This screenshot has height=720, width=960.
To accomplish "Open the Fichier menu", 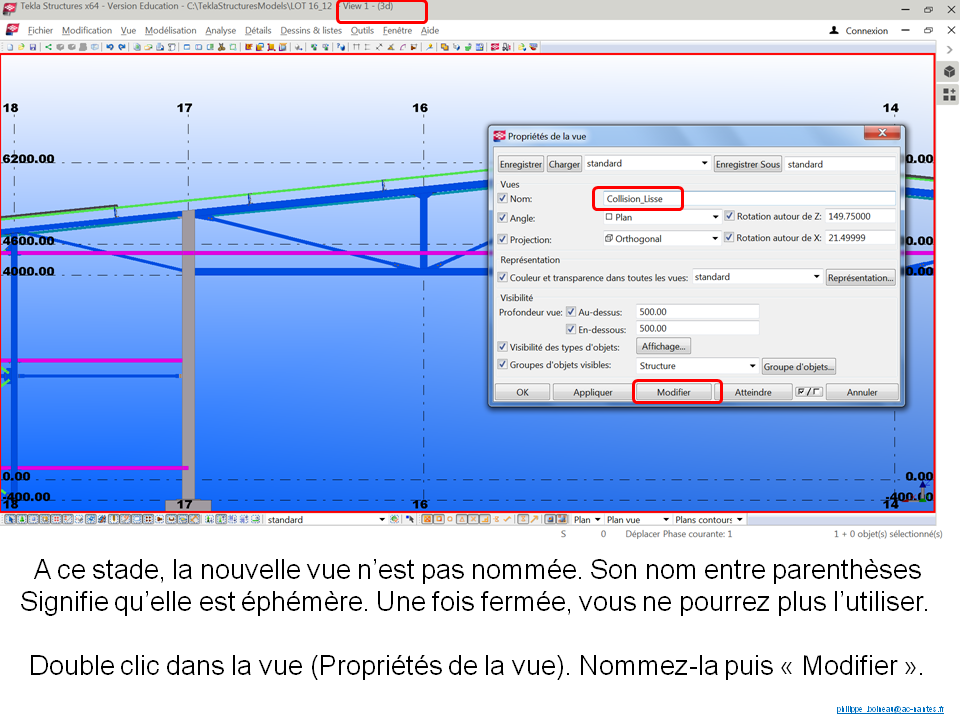I will [40, 30].
